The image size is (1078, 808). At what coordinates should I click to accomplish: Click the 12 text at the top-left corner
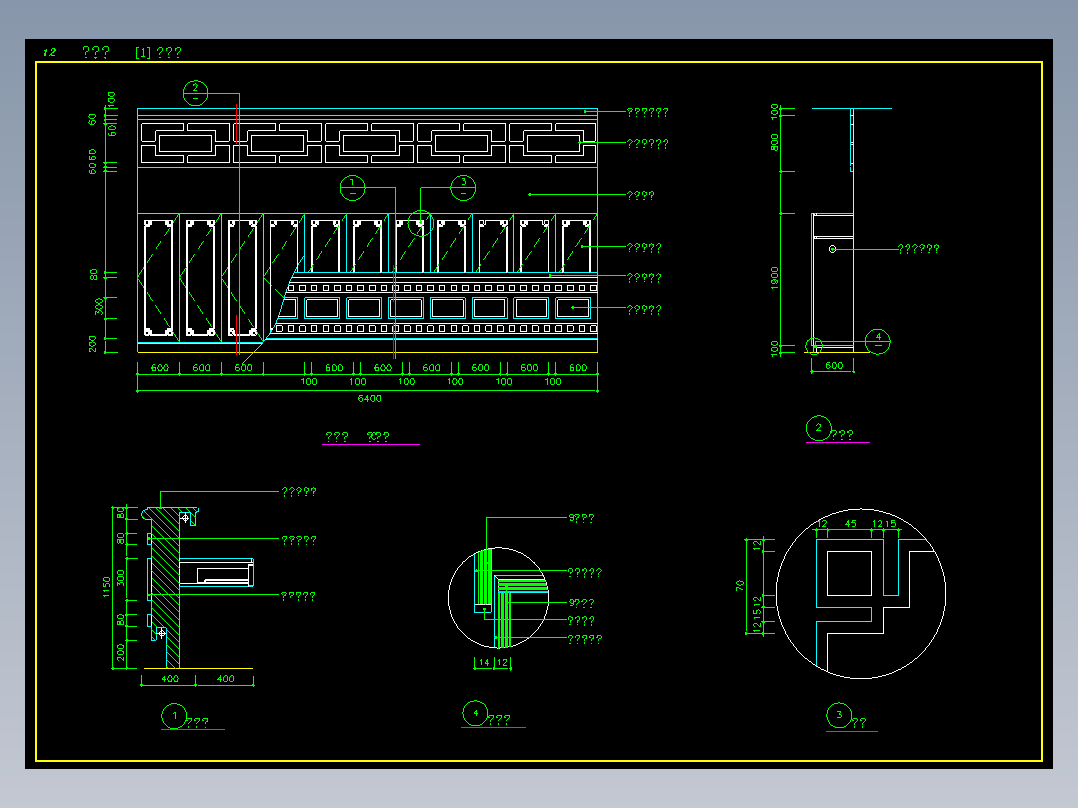(50, 52)
